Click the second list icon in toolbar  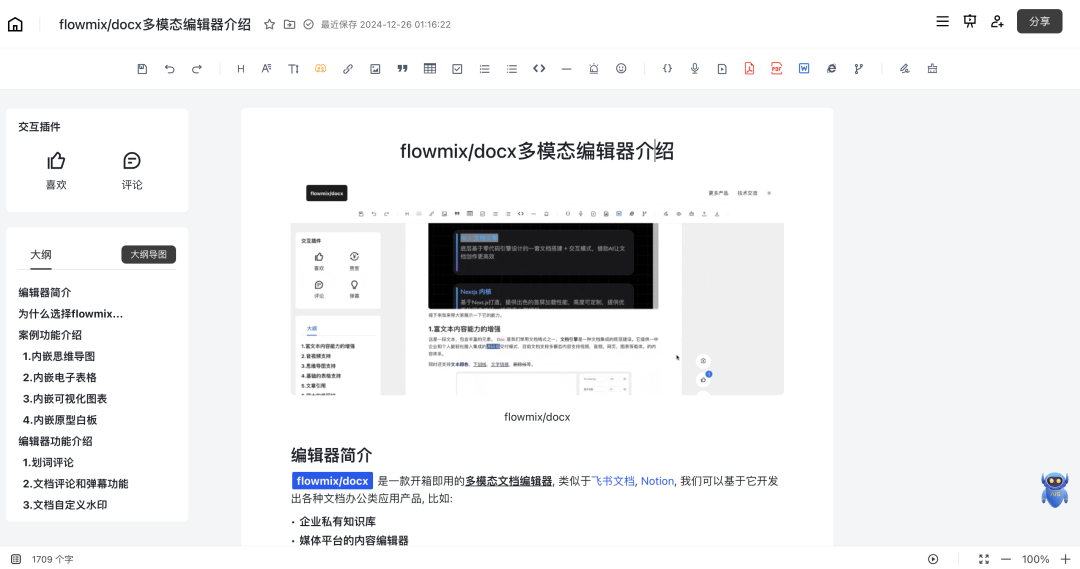512,69
